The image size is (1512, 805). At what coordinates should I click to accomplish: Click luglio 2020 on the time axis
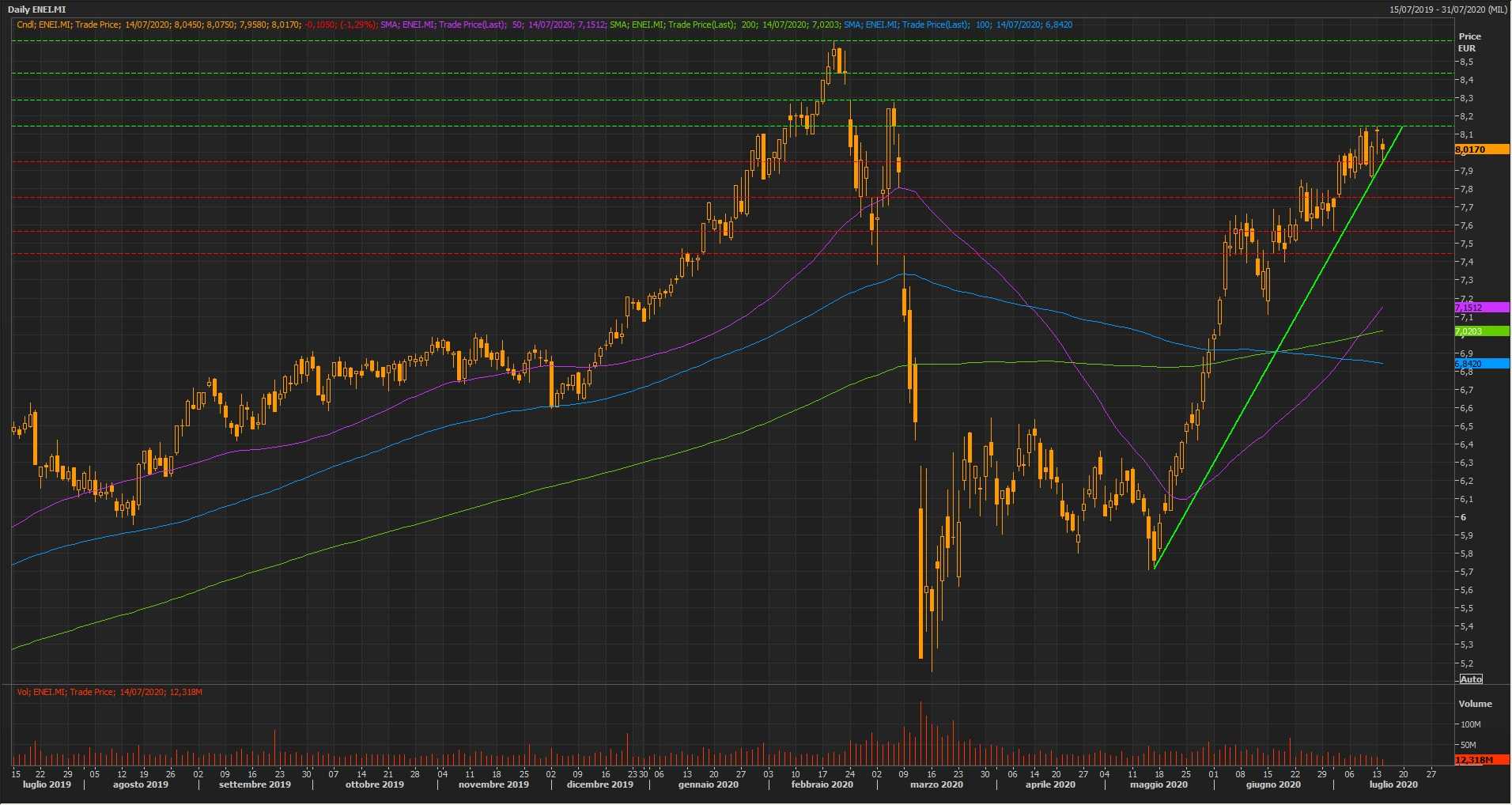pyautogui.click(x=1393, y=785)
